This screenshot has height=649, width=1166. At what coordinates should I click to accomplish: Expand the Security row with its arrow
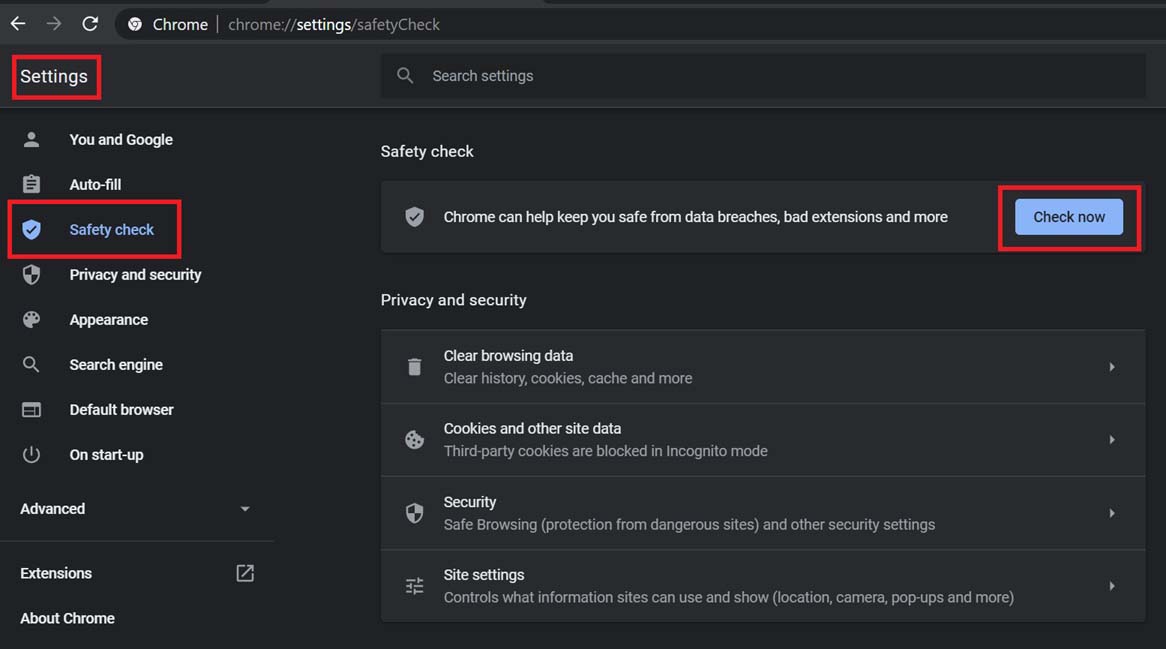[1112, 513]
